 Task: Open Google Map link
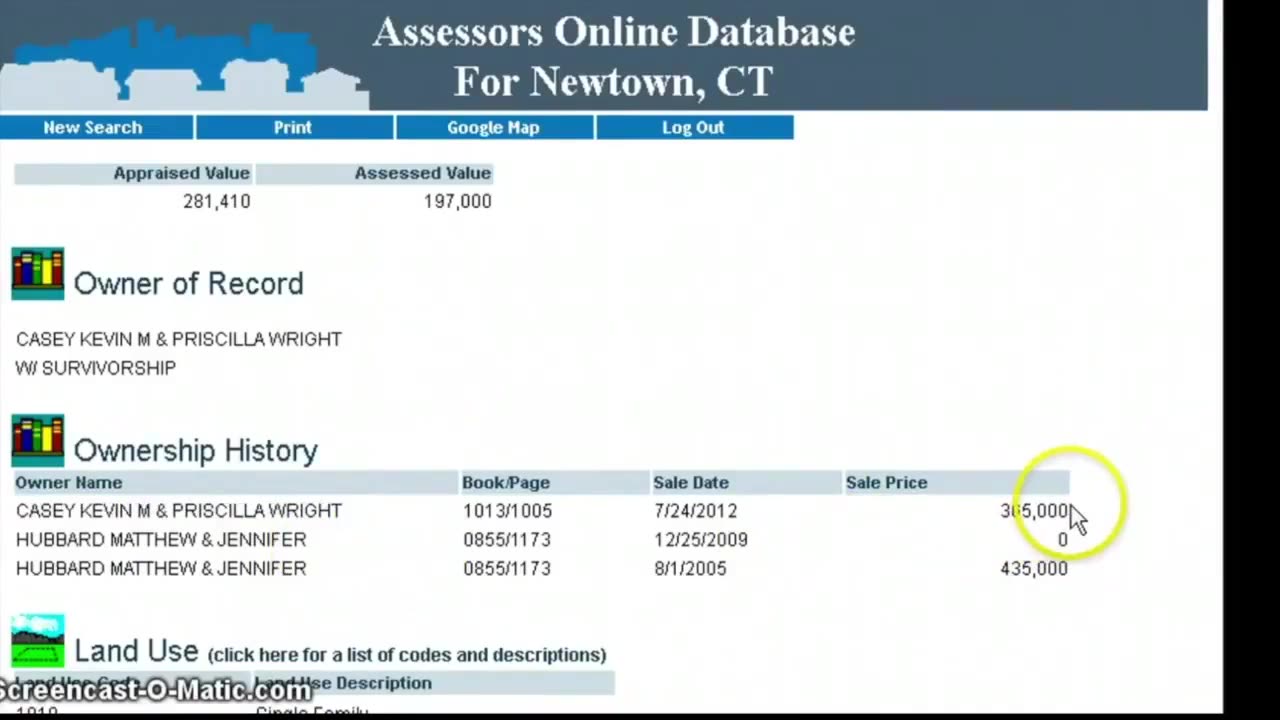(494, 127)
